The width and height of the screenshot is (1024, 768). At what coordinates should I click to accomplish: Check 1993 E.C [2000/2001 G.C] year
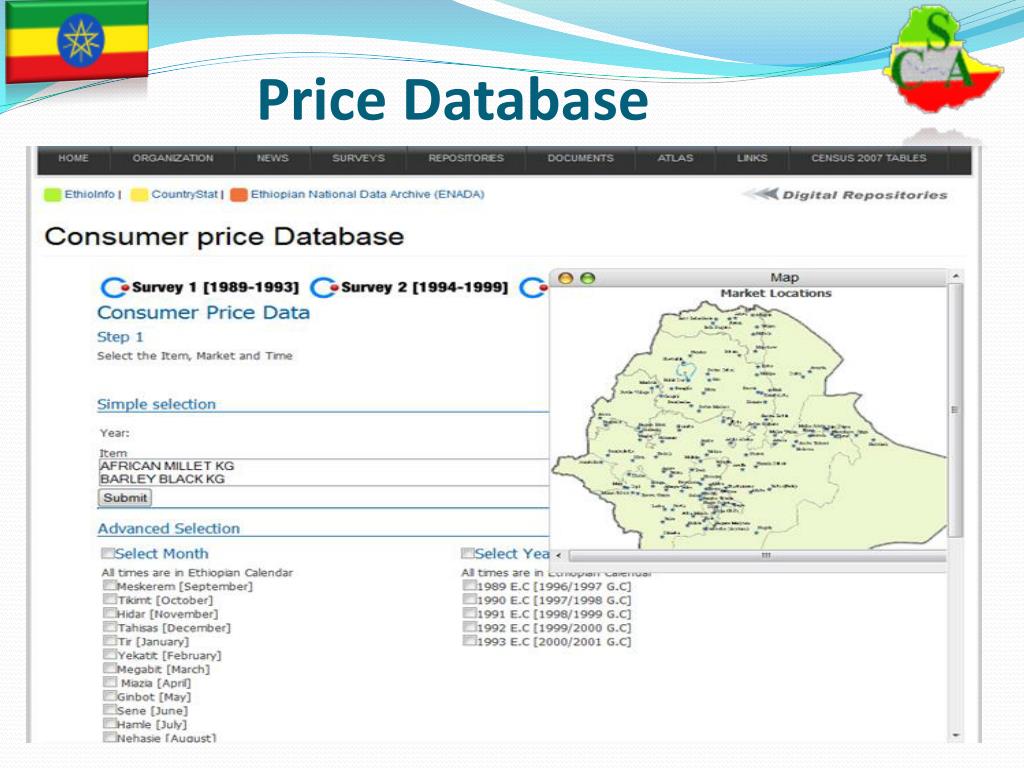pos(470,641)
